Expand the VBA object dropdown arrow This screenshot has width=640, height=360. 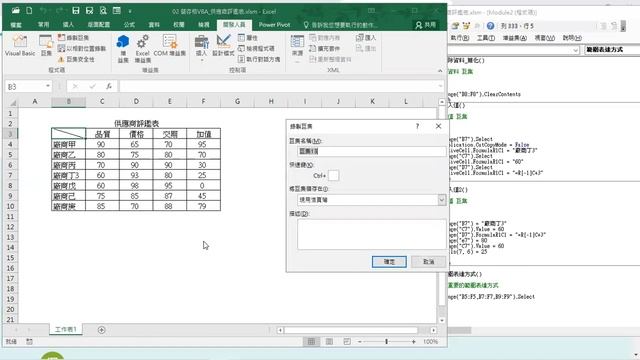(x=576, y=50)
